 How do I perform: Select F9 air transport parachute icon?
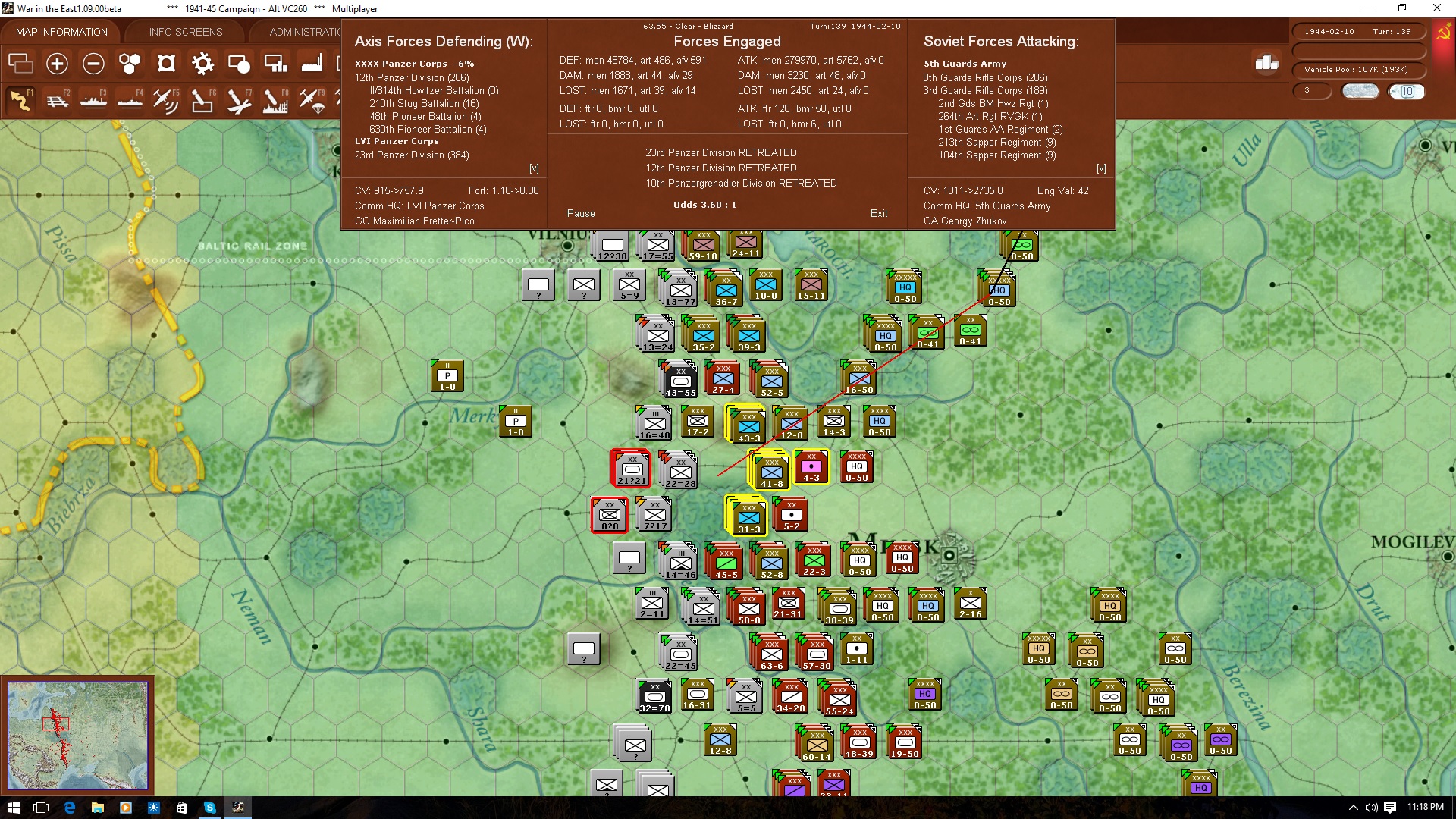312,100
